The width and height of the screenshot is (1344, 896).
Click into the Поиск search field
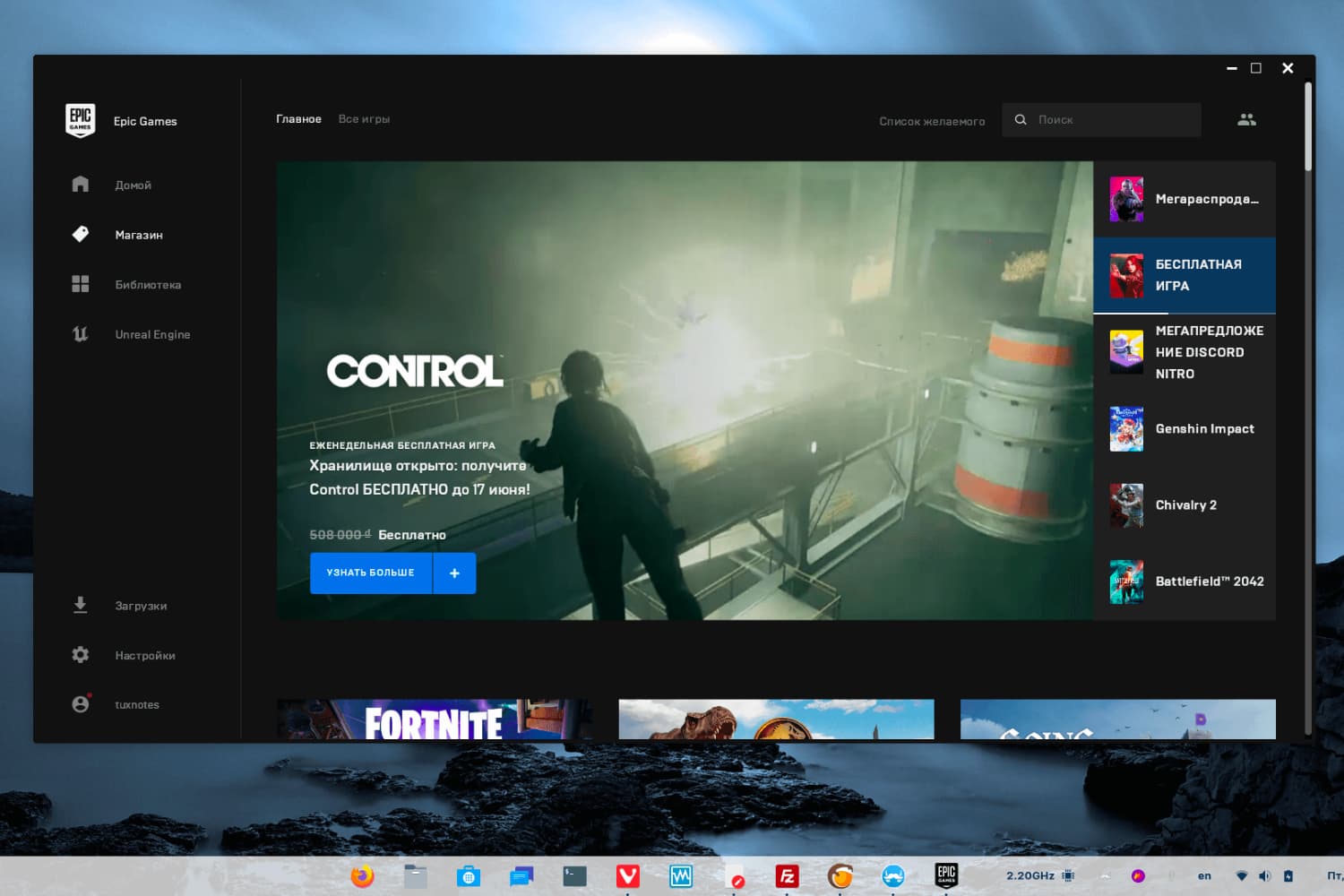point(1102,119)
